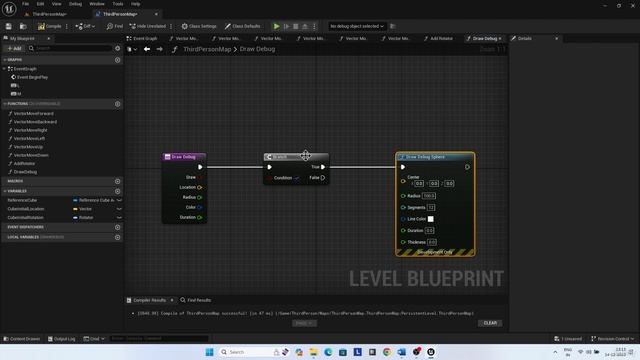640x360 pixels.
Task: Open the Compile options menu dots
Action: tap(67, 26)
